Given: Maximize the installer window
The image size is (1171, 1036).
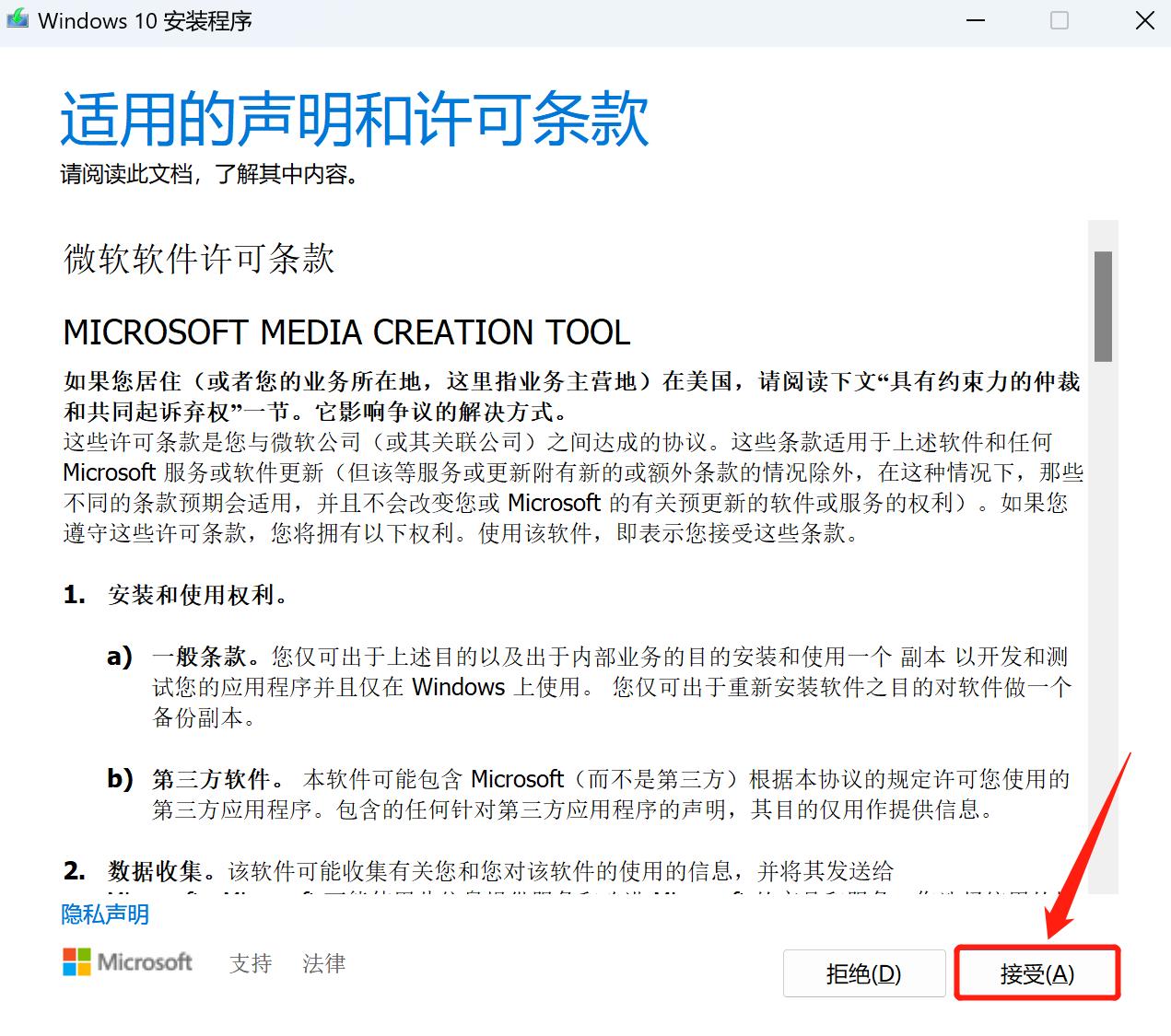Looking at the screenshot, I should pyautogui.click(x=1059, y=19).
